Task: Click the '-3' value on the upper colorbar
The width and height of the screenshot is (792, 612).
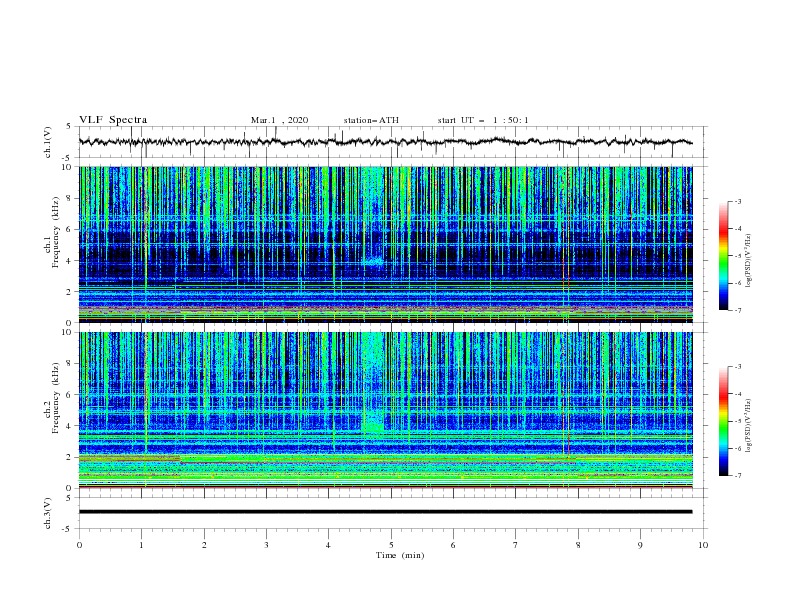Action: (737, 201)
